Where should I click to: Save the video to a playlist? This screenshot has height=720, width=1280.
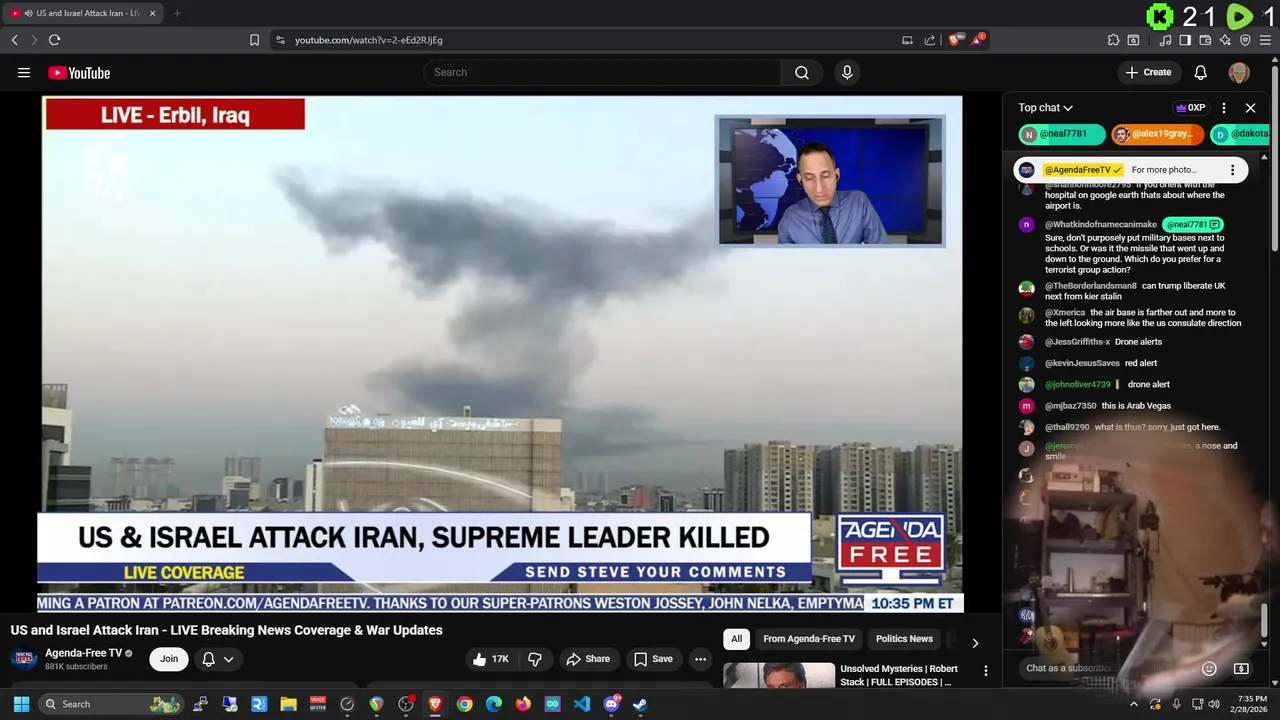click(x=653, y=659)
